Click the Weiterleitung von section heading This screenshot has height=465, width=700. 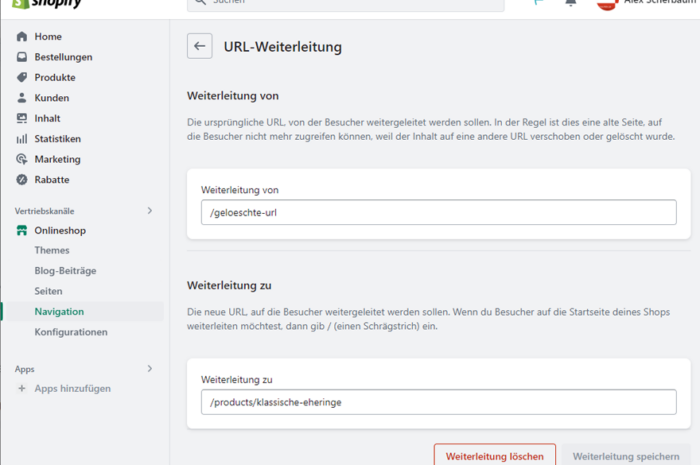[233, 96]
